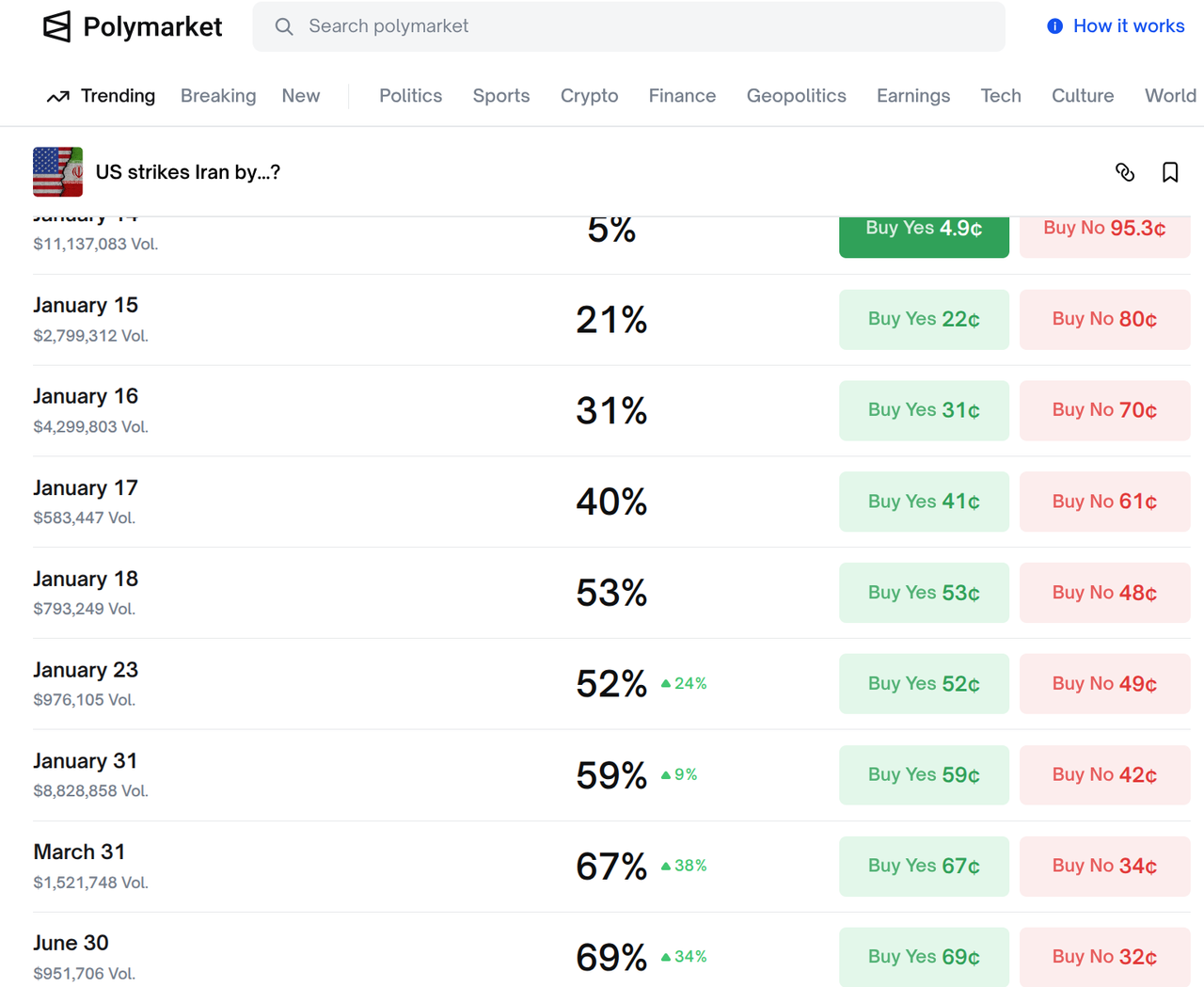Open the Earnings category

(x=913, y=96)
